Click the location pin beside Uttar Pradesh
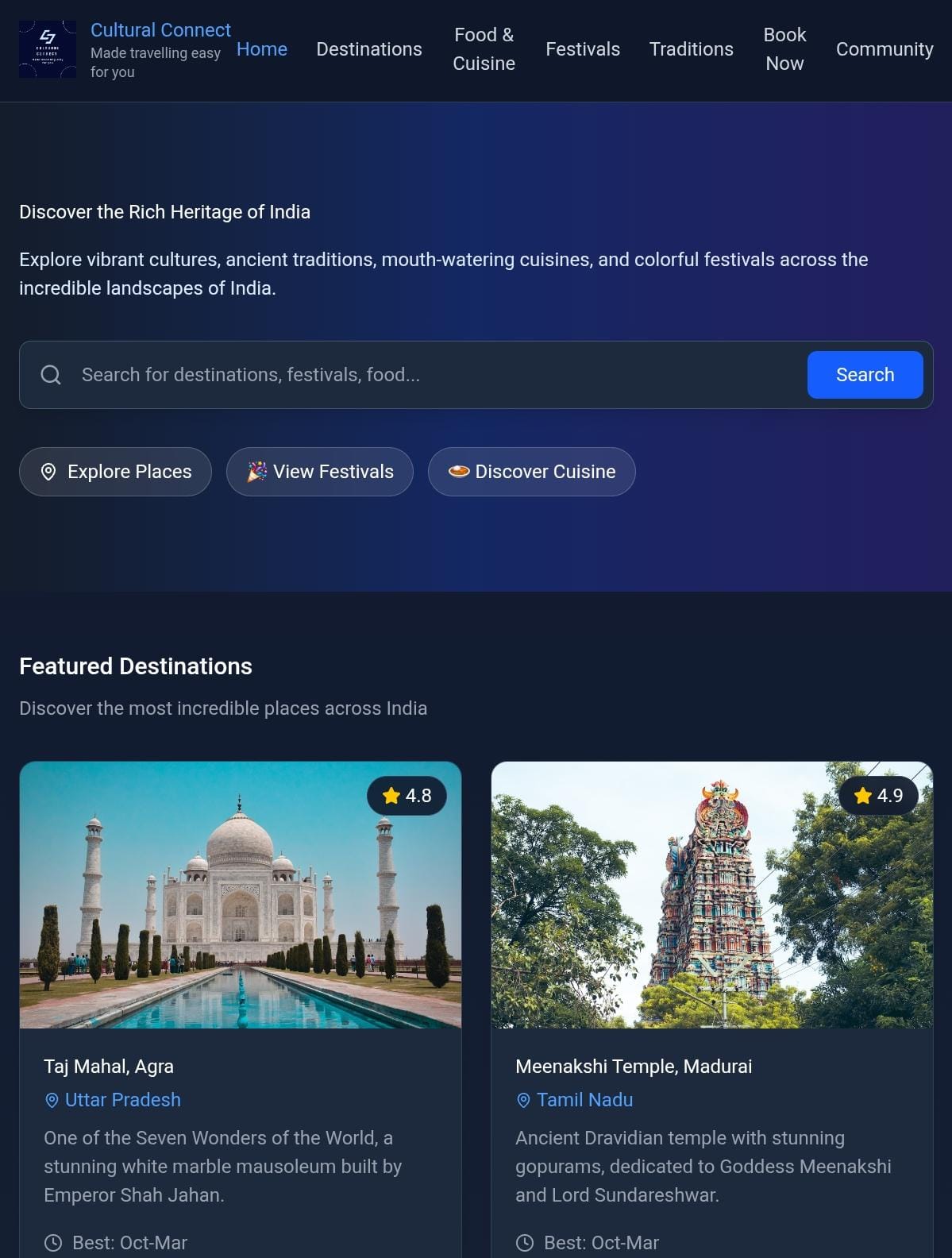The image size is (952, 1258). point(52,1101)
